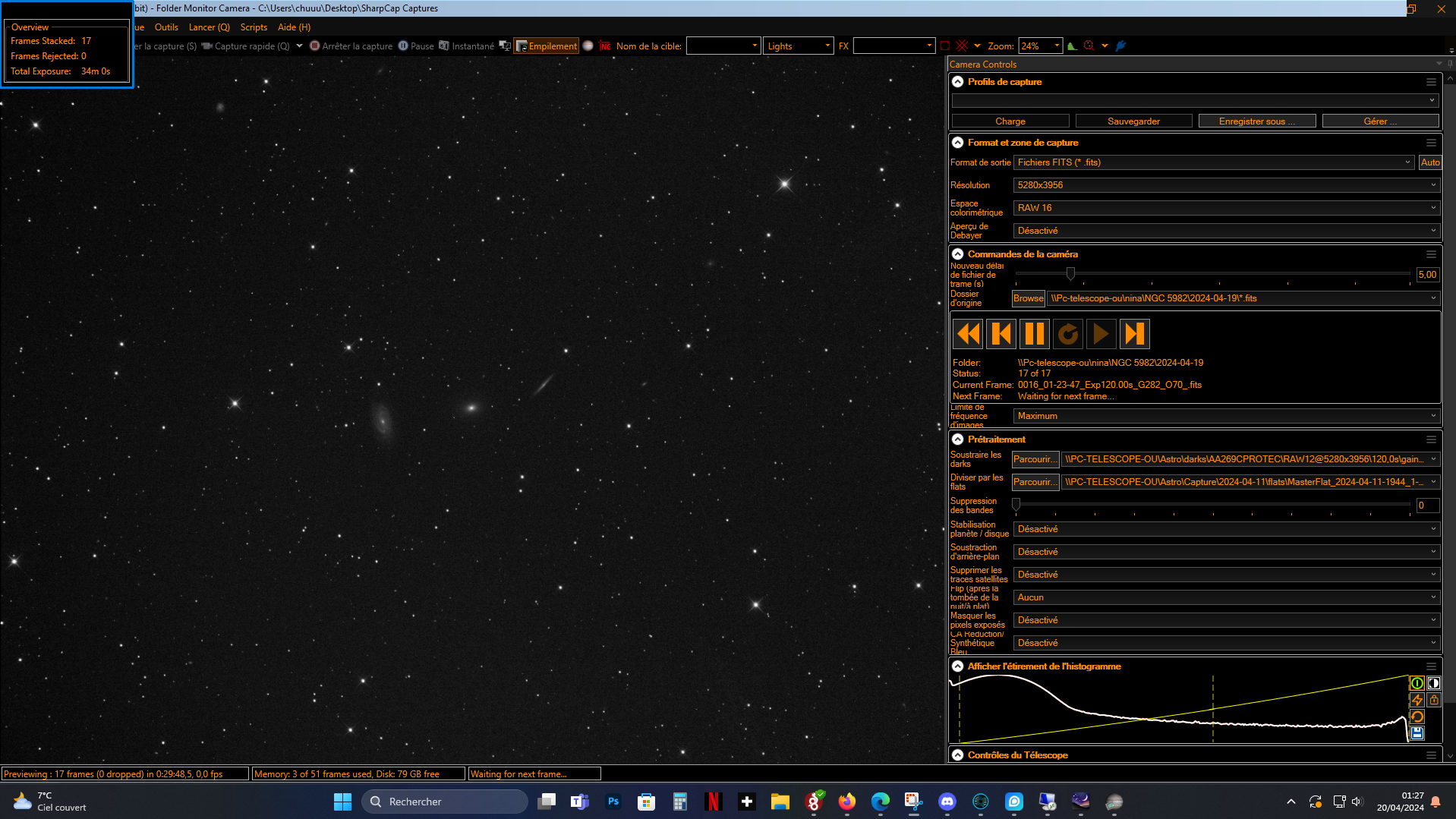Screen dimensions: 1456x819
Task: Click Arrêter la capture in toolbar
Action: (x=351, y=46)
